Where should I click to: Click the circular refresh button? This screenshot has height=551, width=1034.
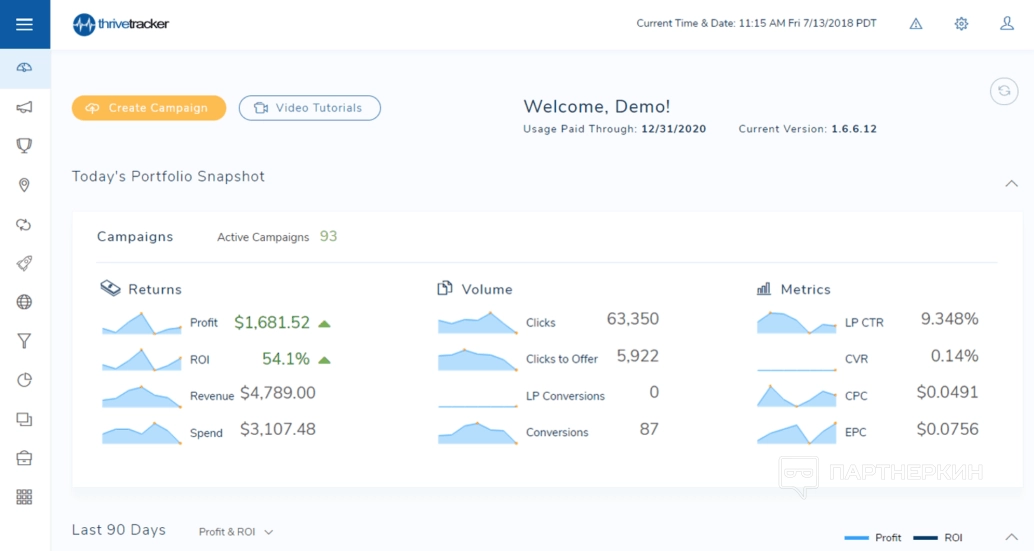click(x=1003, y=91)
